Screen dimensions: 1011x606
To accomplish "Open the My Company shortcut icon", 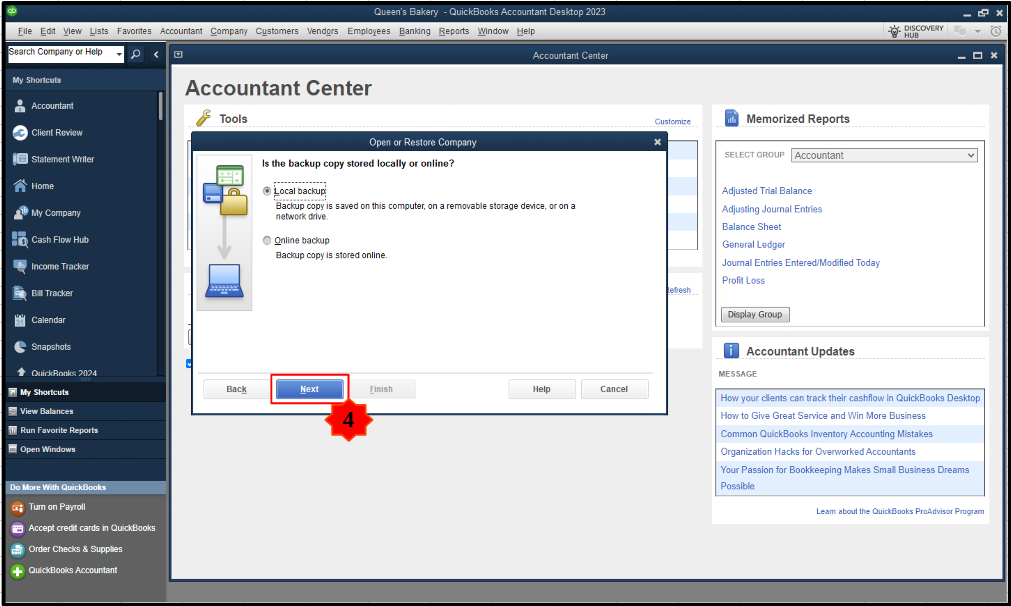I will pyautogui.click(x=20, y=213).
